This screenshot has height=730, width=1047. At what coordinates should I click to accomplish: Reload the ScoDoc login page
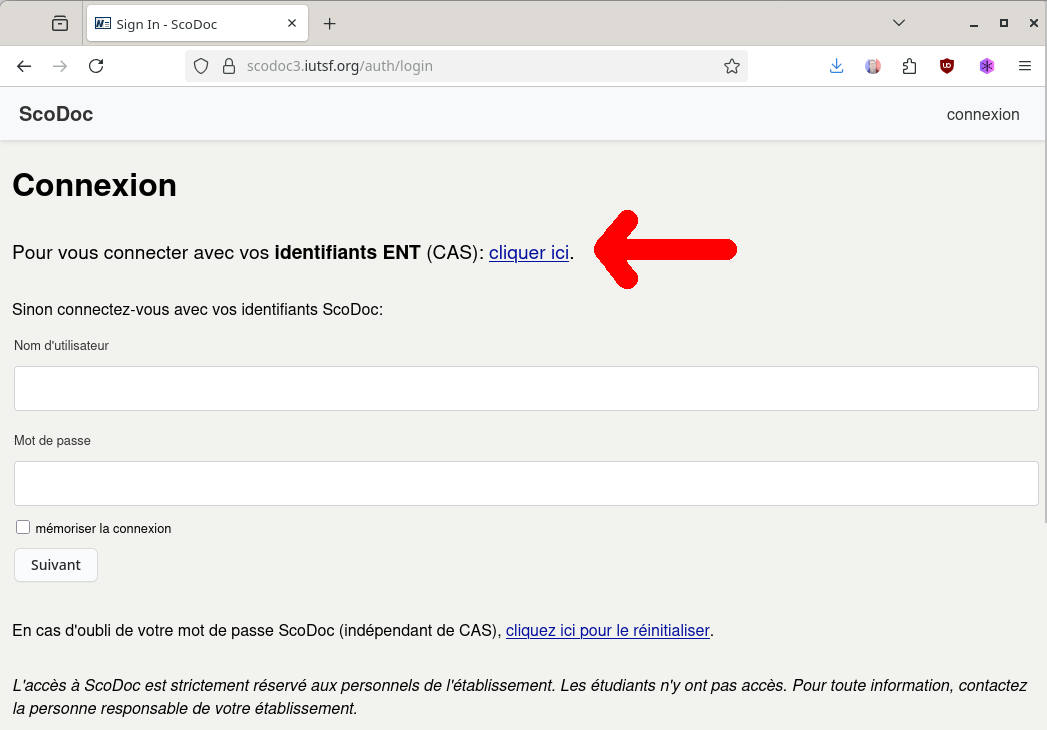point(96,66)
